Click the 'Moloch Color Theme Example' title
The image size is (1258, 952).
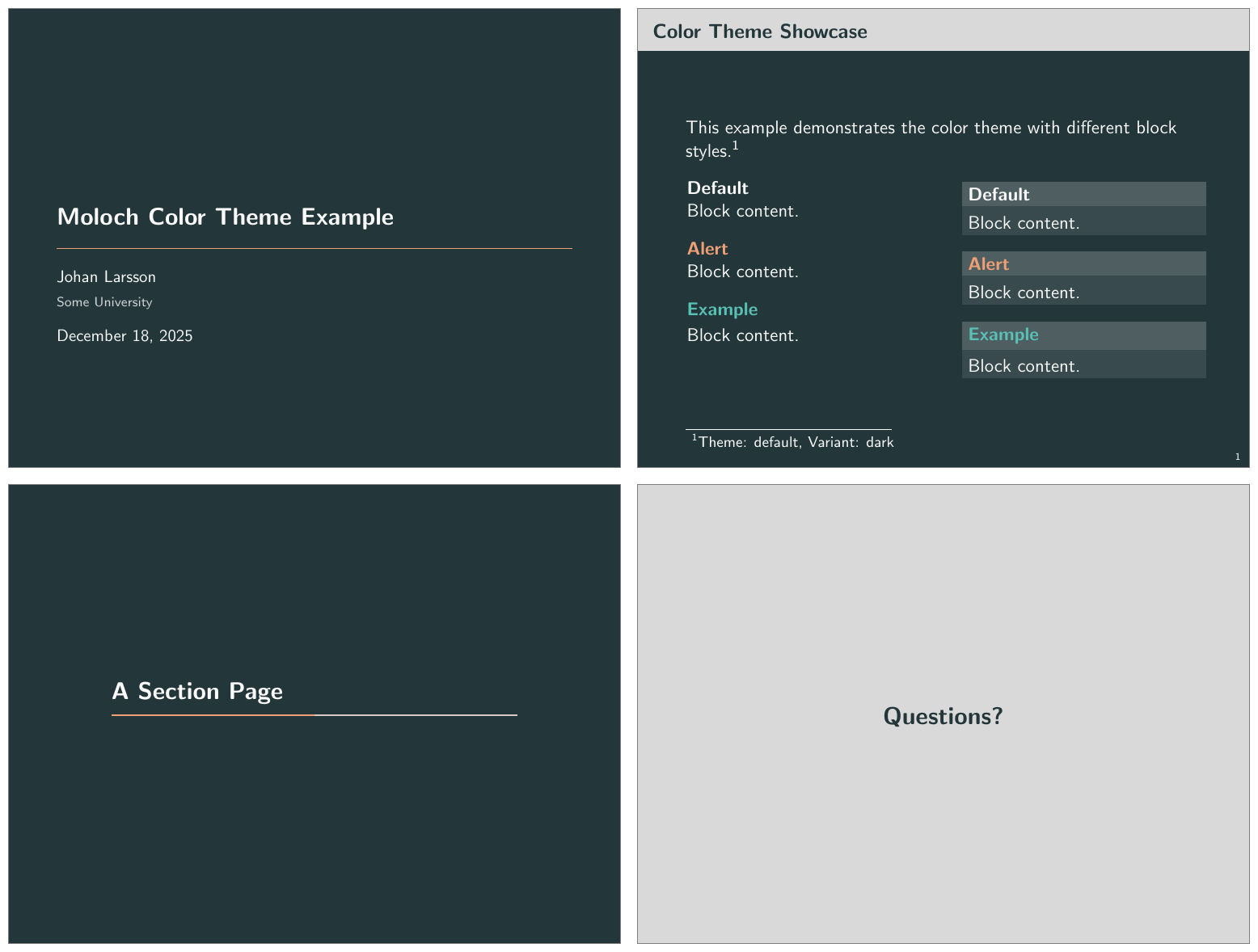point(225,217)
